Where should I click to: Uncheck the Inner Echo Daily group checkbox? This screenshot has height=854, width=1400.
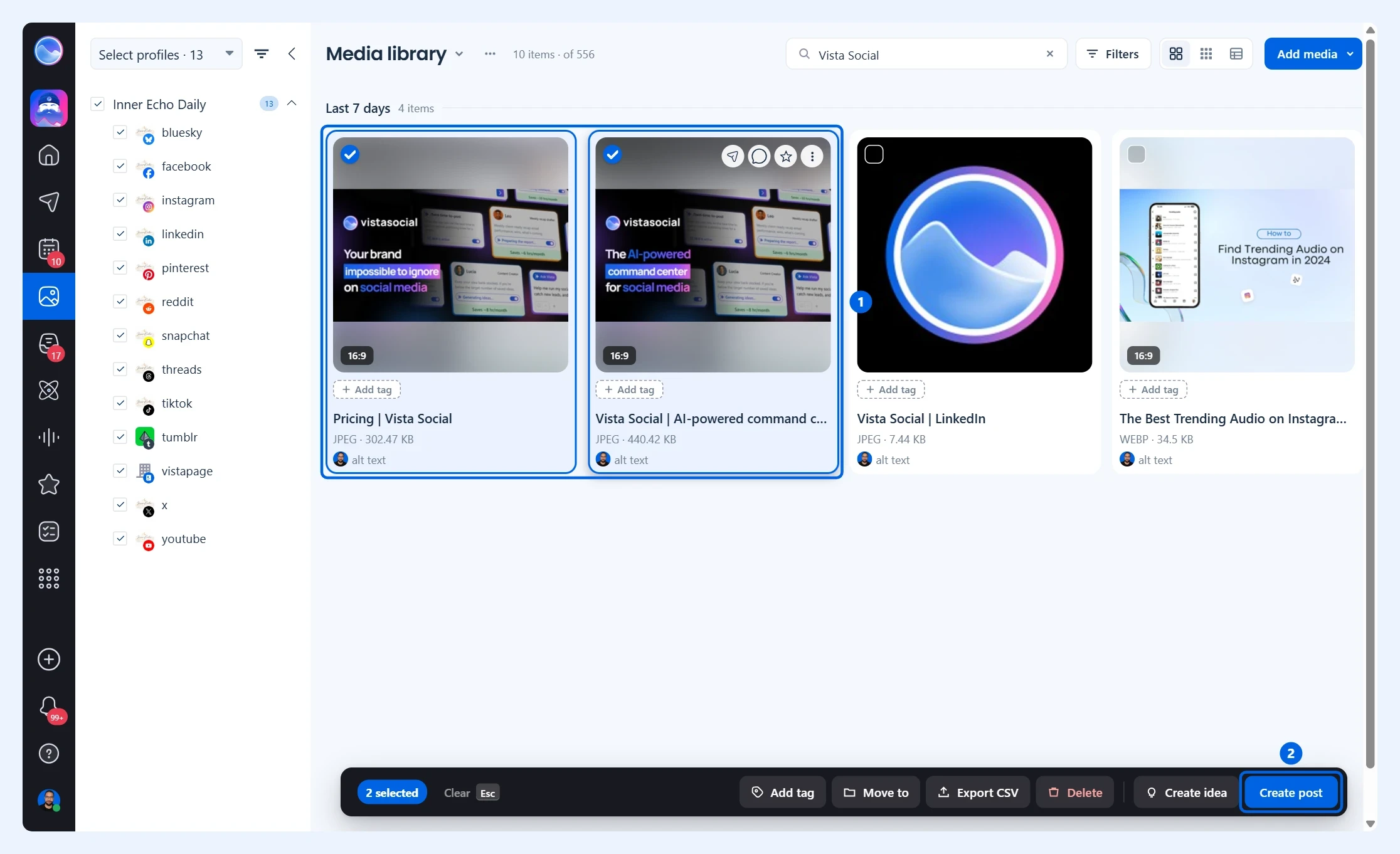97,104
